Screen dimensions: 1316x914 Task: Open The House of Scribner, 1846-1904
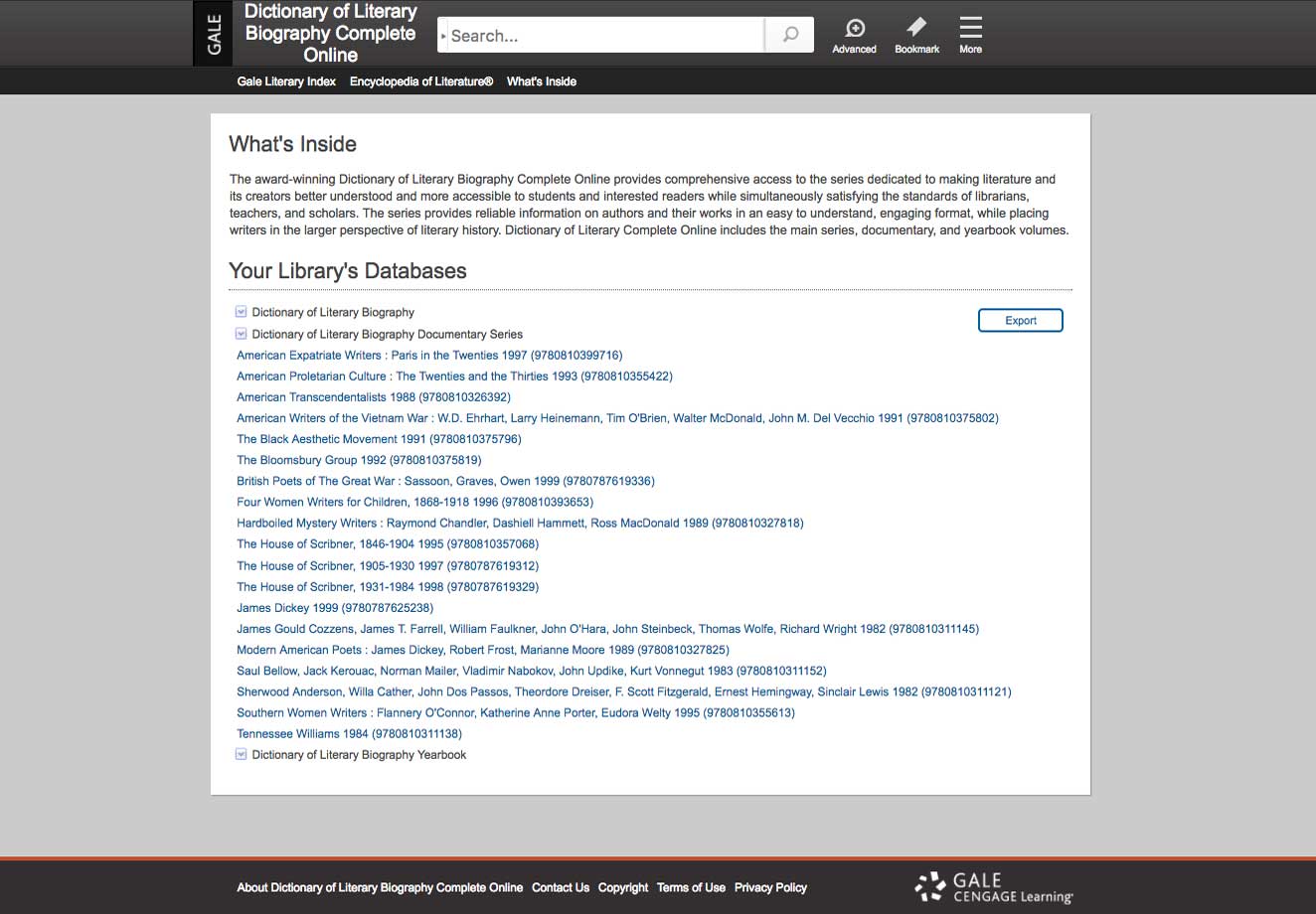pyautogui.click(x=388, y=544)
